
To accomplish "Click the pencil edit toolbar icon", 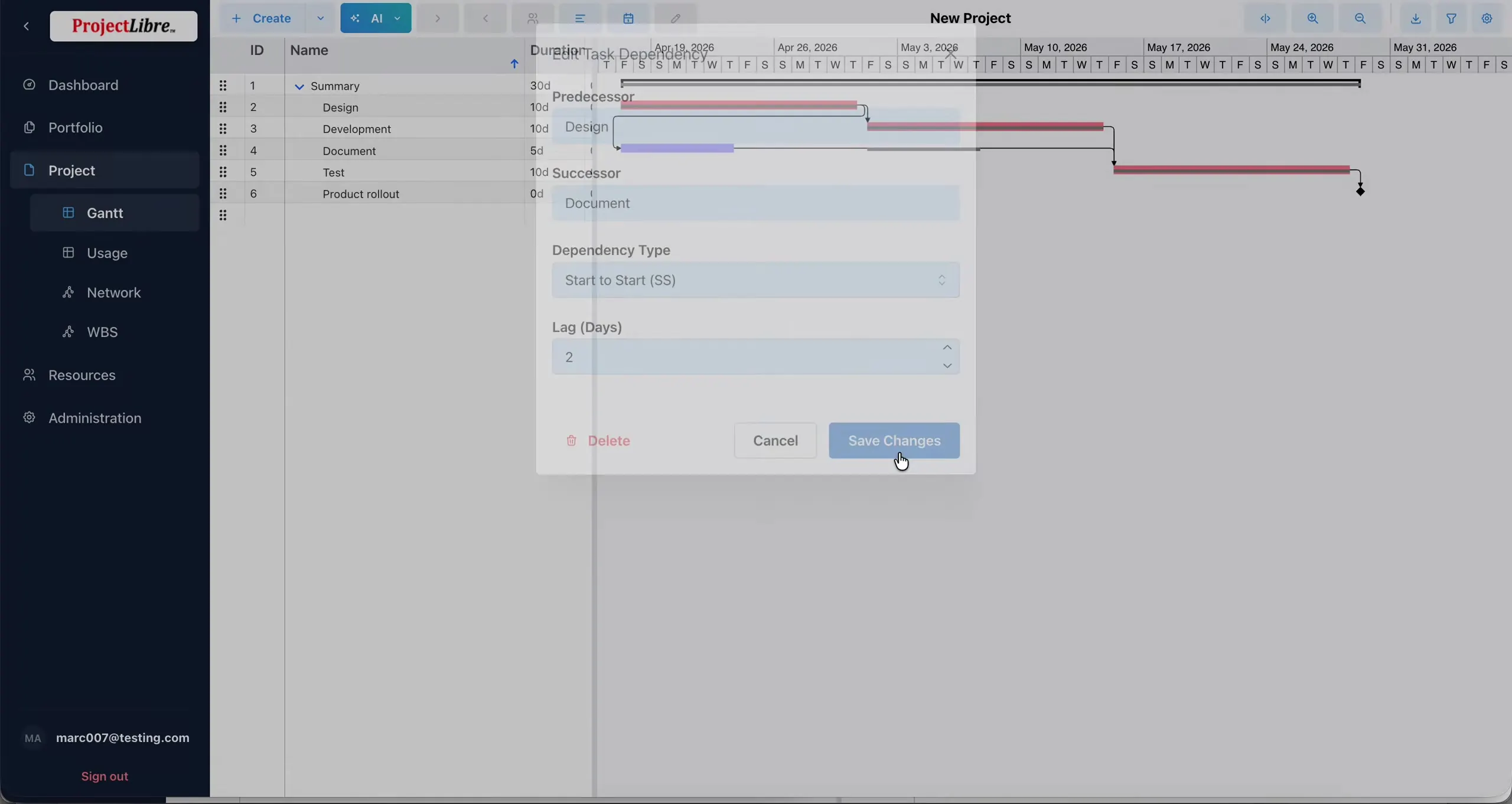I will pyautogui.click(x=676, y=18).
